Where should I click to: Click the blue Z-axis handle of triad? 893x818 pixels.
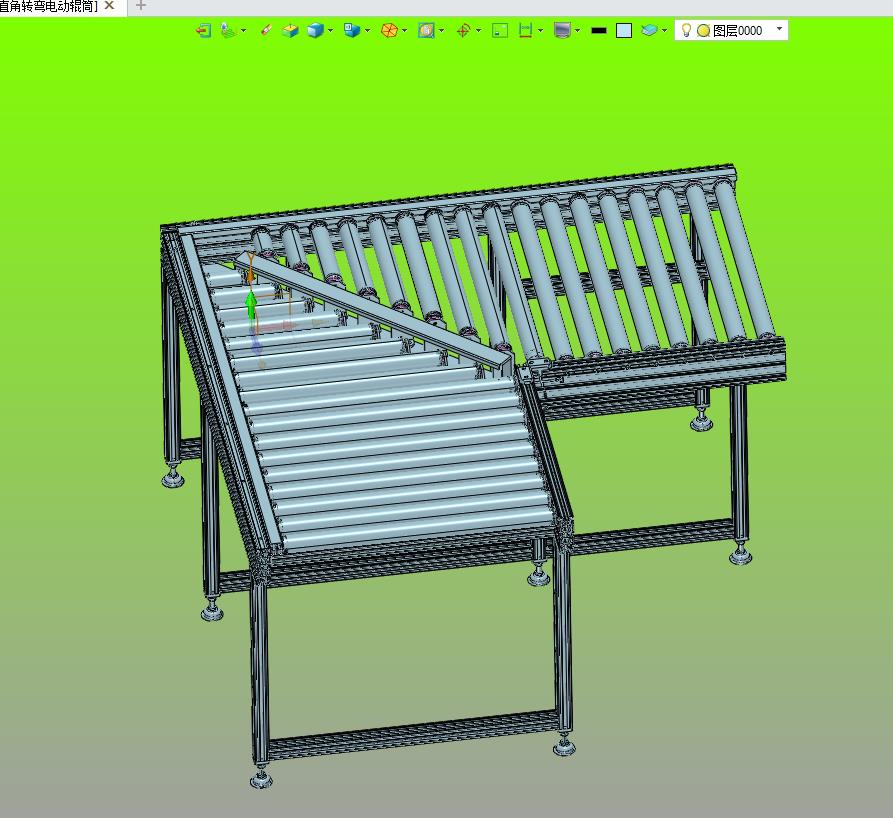(255, 344)
